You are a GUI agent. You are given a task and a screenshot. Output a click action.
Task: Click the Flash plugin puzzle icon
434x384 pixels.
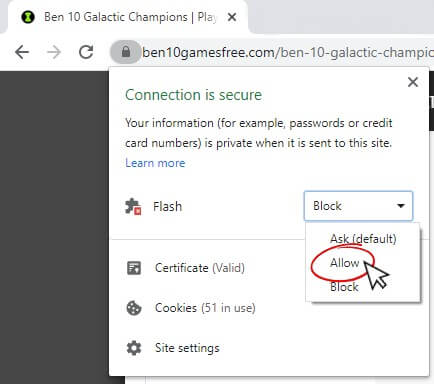coord(133,207)
